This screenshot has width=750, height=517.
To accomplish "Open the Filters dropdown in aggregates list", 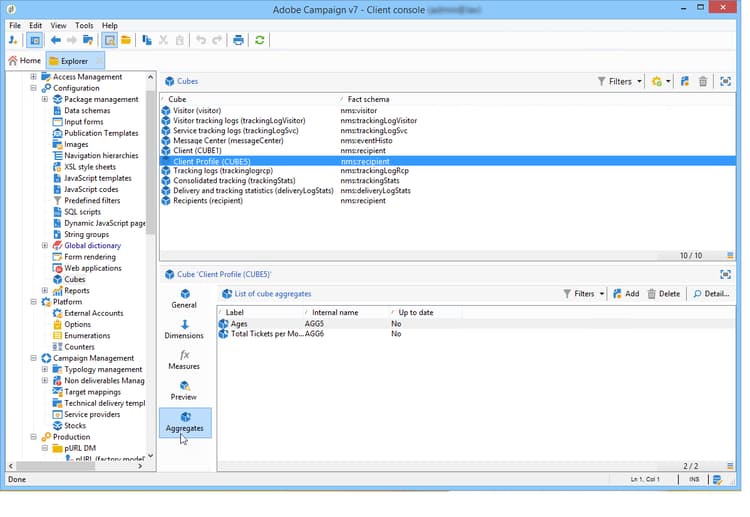I will (x=584, y=294).
